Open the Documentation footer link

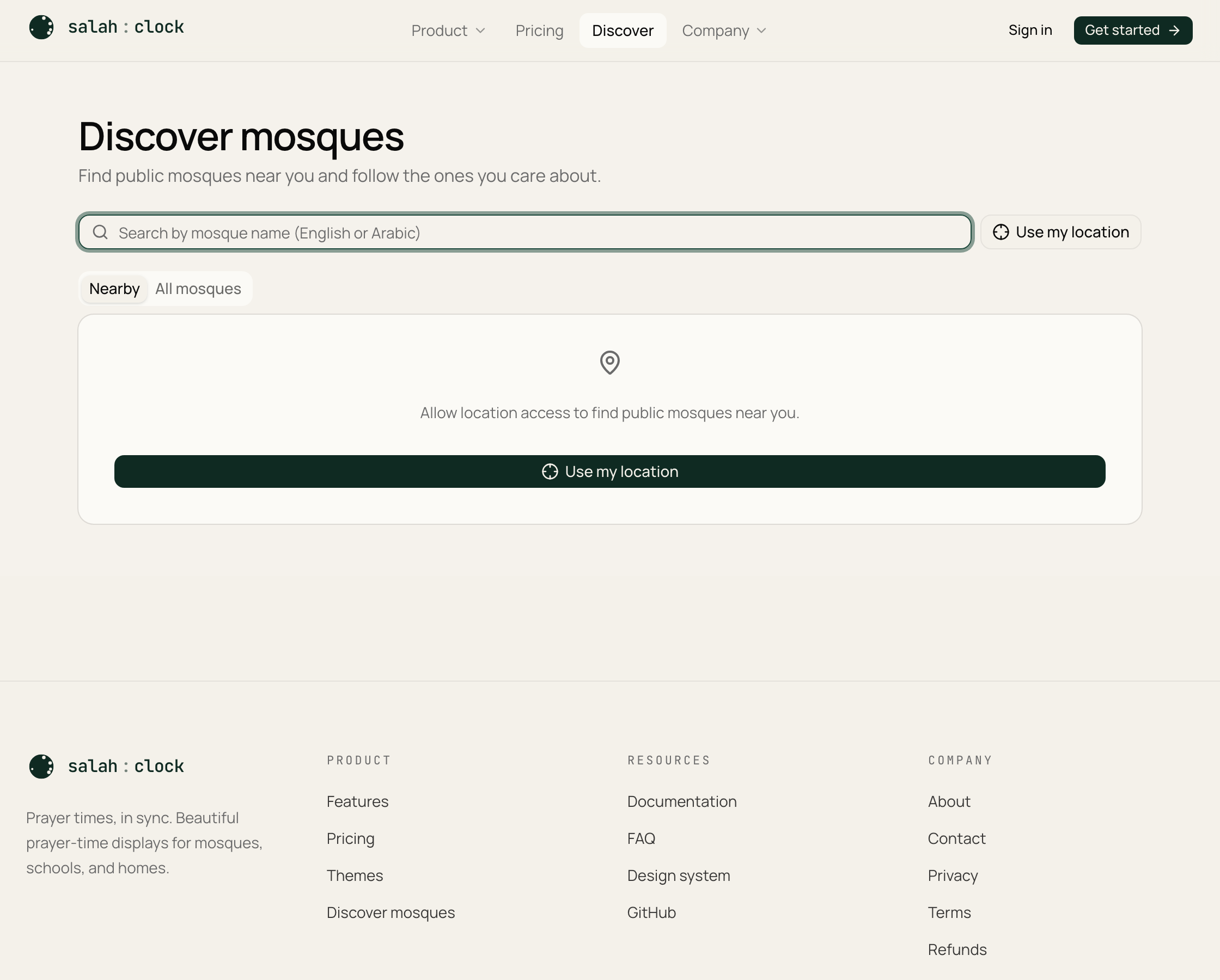[x=682, y=801]
